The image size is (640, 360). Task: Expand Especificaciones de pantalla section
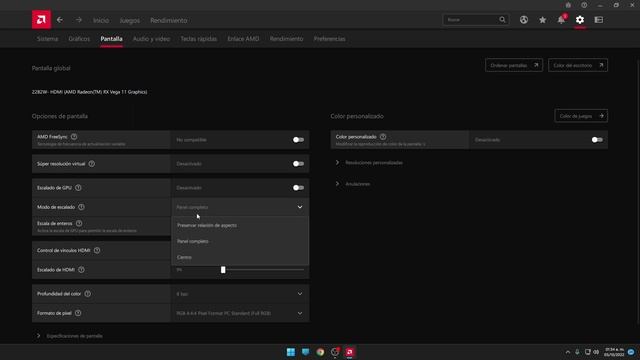pos(70,336)
